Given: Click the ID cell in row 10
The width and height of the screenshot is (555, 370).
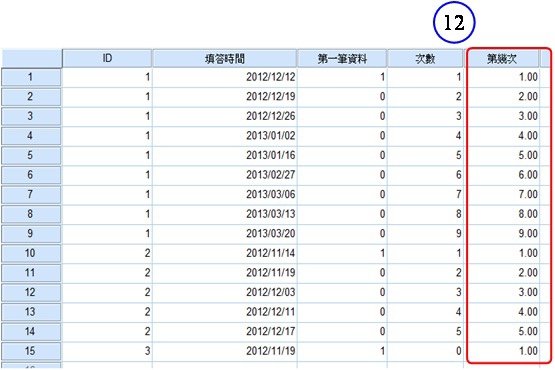Looking at the screenshot, I should 107,253.
